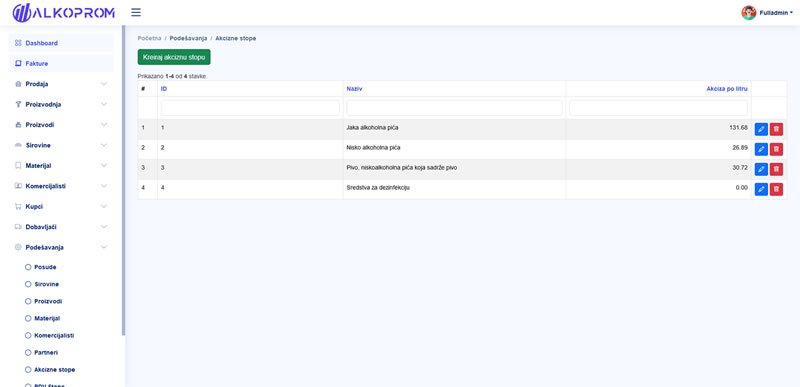The height and width of the screenshot is (387, 800).
Task: Collapse the Podešavanja sidebar menu
Action: 61,247
